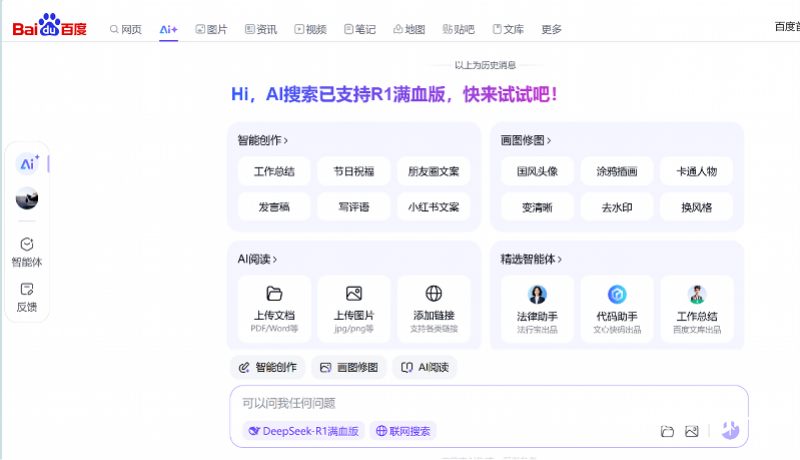800x460 pixels.
Task: Select the 写评语 template
Action: [x=354, y=207]
